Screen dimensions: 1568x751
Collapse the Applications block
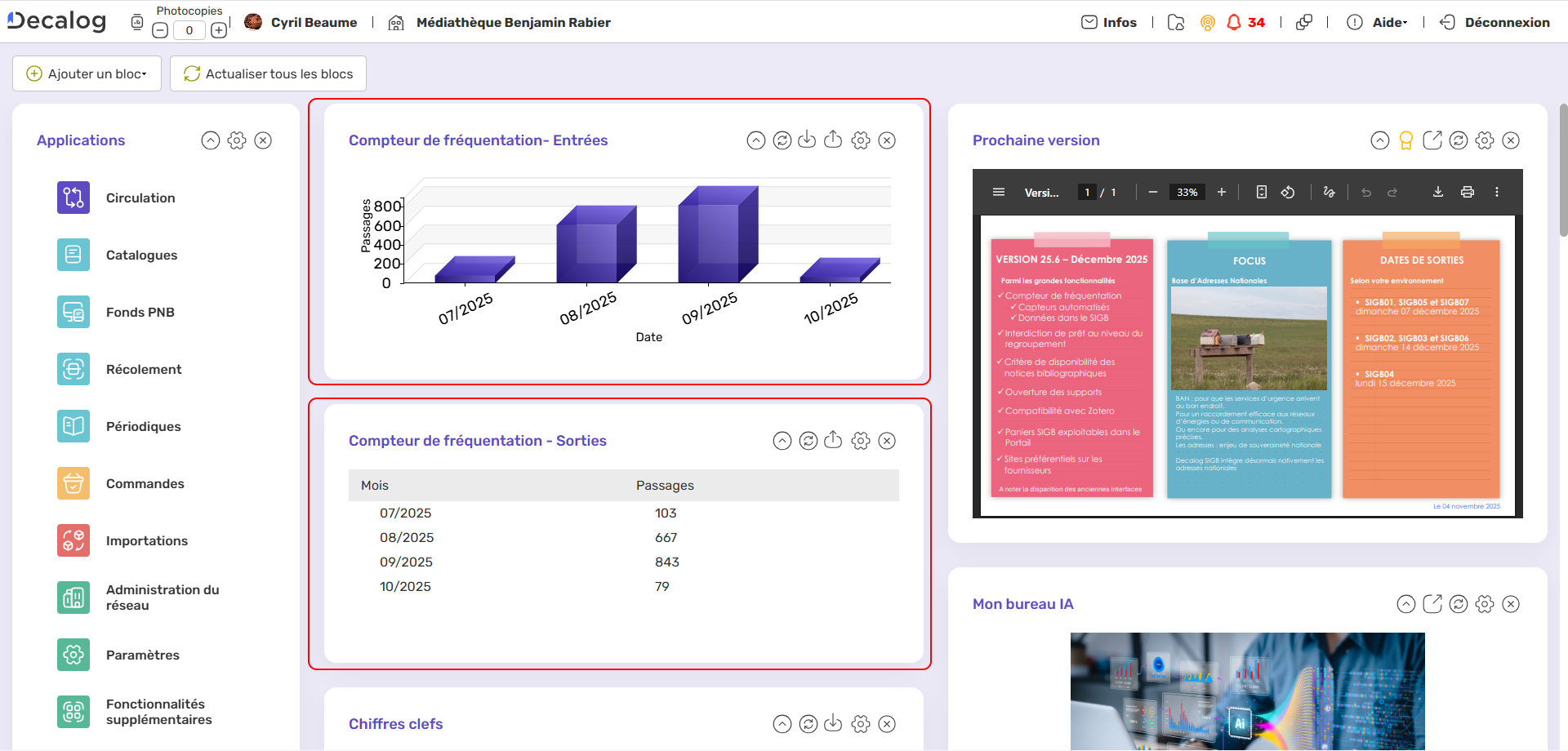(x=211, y=140)
